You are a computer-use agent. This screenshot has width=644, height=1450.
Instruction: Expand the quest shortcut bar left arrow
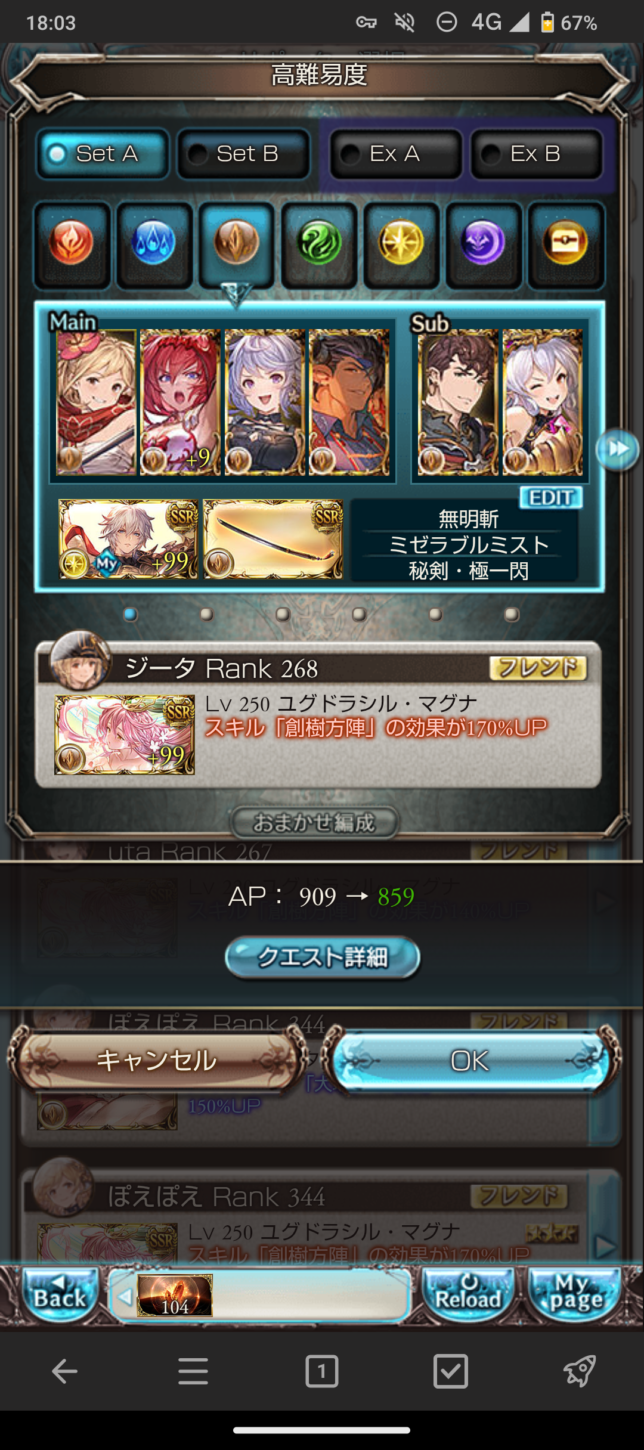[x=124, y=1297]
